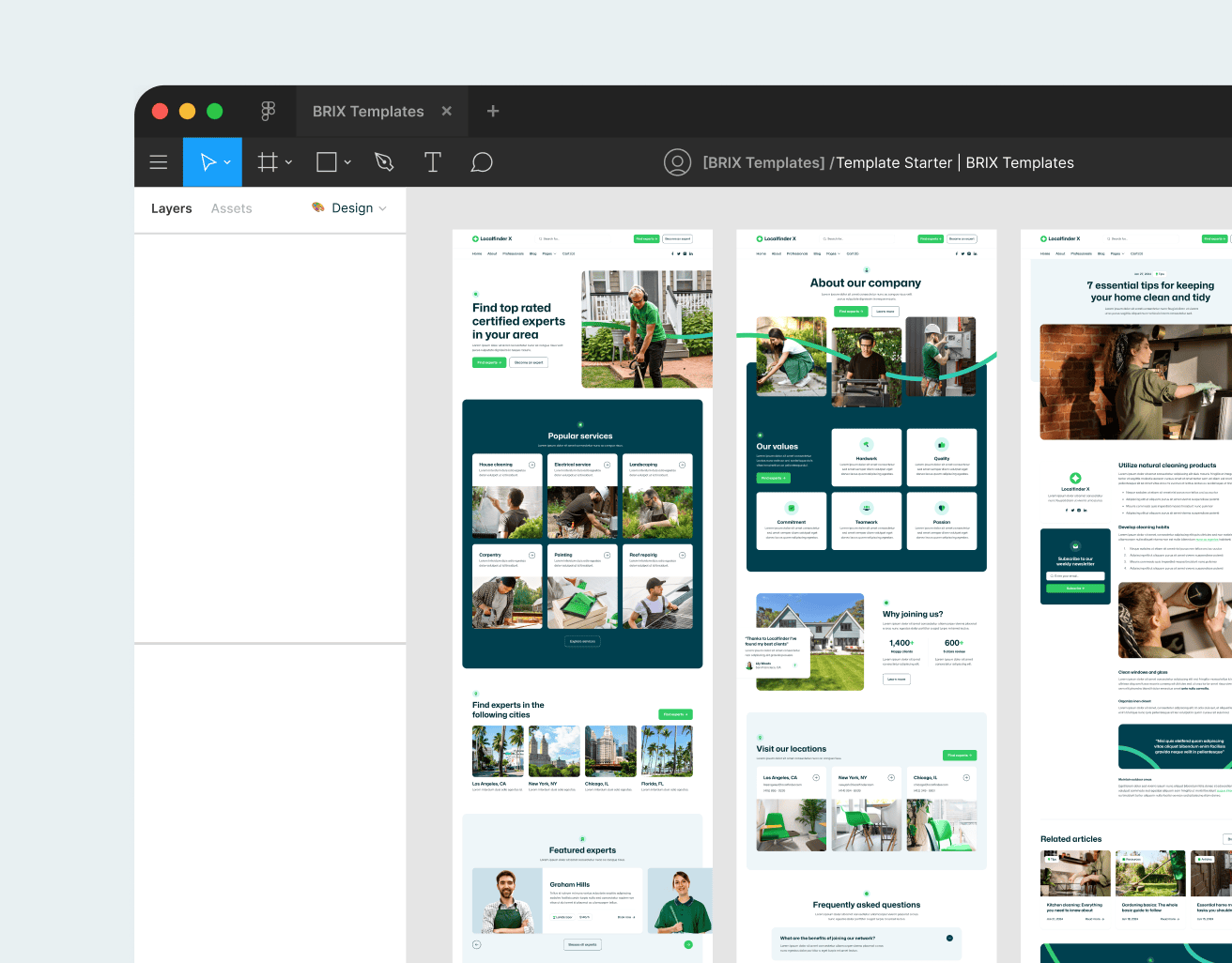Select the Gardening basics related article thumbnail

tap(1150, 874)
